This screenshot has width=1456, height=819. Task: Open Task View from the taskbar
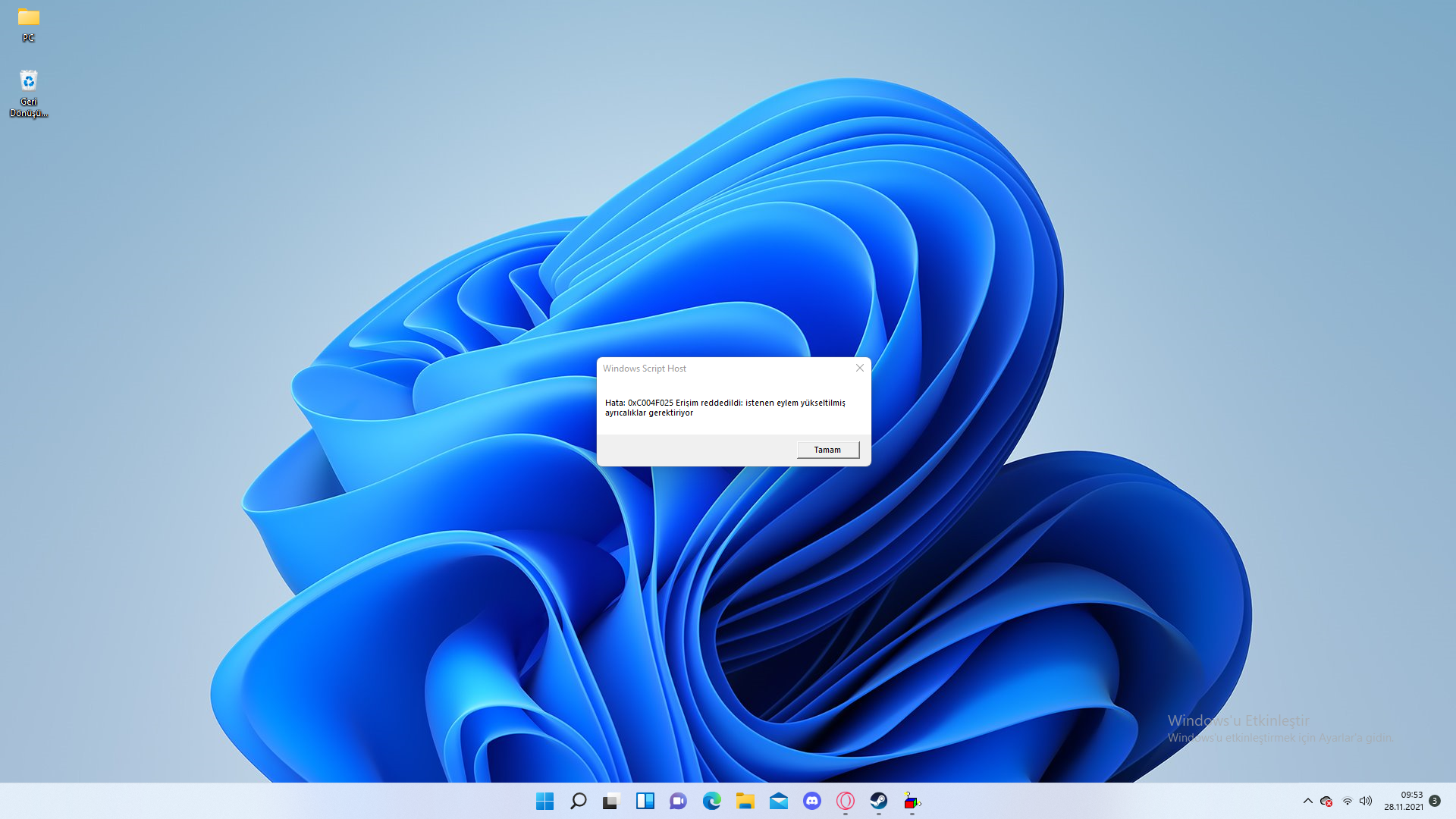coord(611,802)
